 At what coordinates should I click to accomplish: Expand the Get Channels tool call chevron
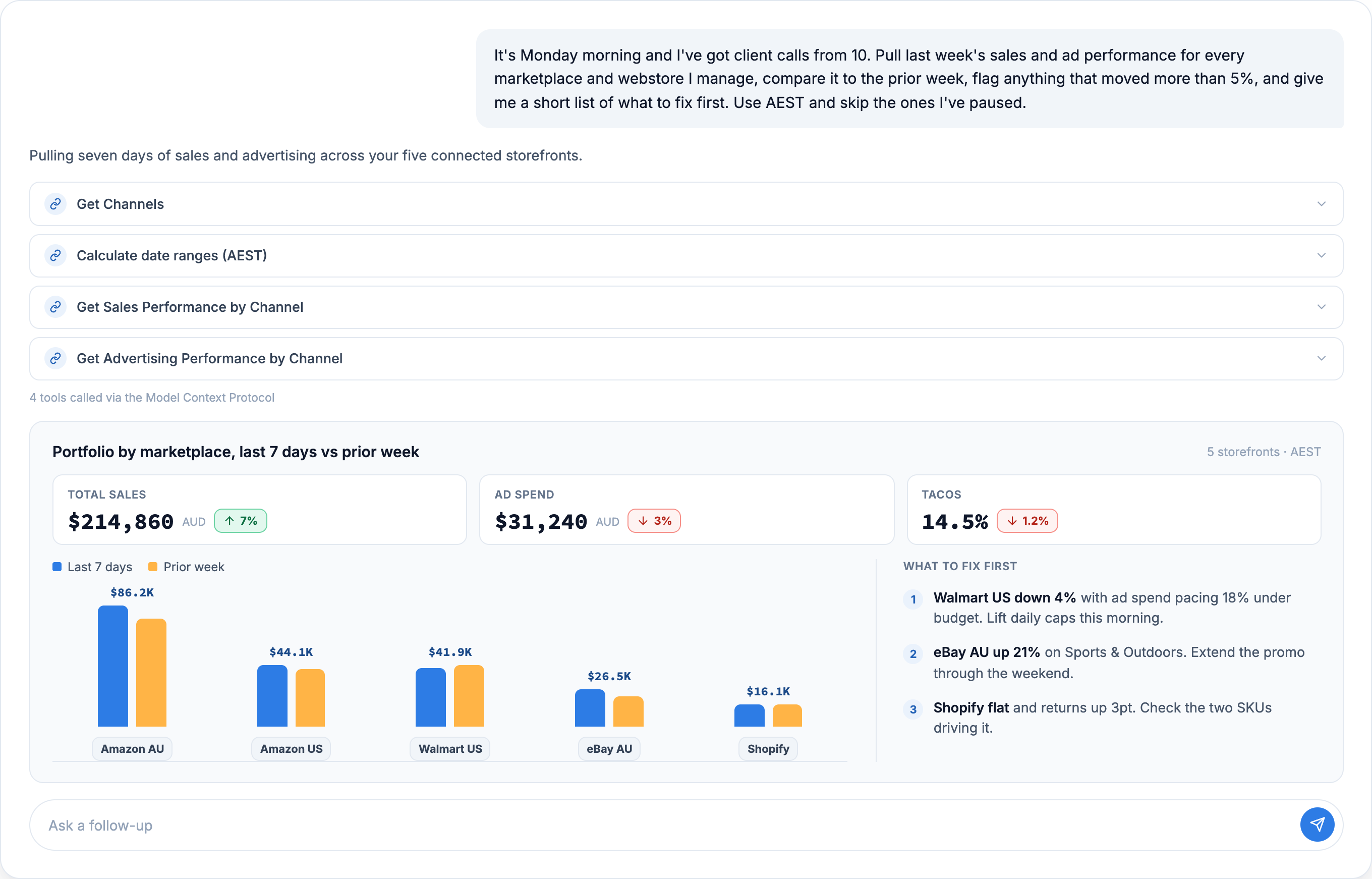click(x=1321, y=204)
